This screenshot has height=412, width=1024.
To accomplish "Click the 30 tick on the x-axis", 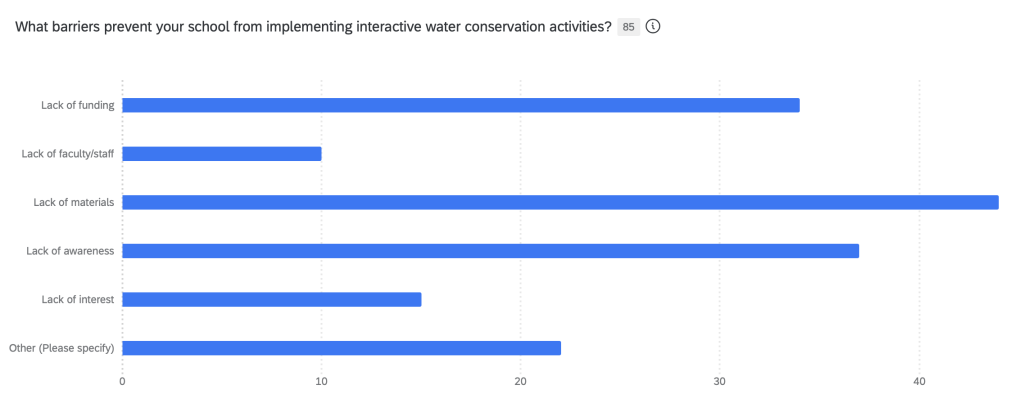I will coord(720,381).
